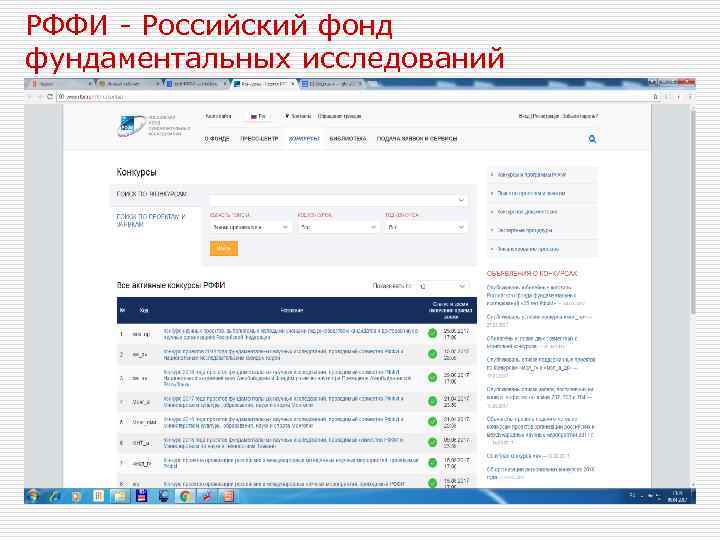
Task: Click the Вход / Регистрация link at top right
Action: click(538, 116)
